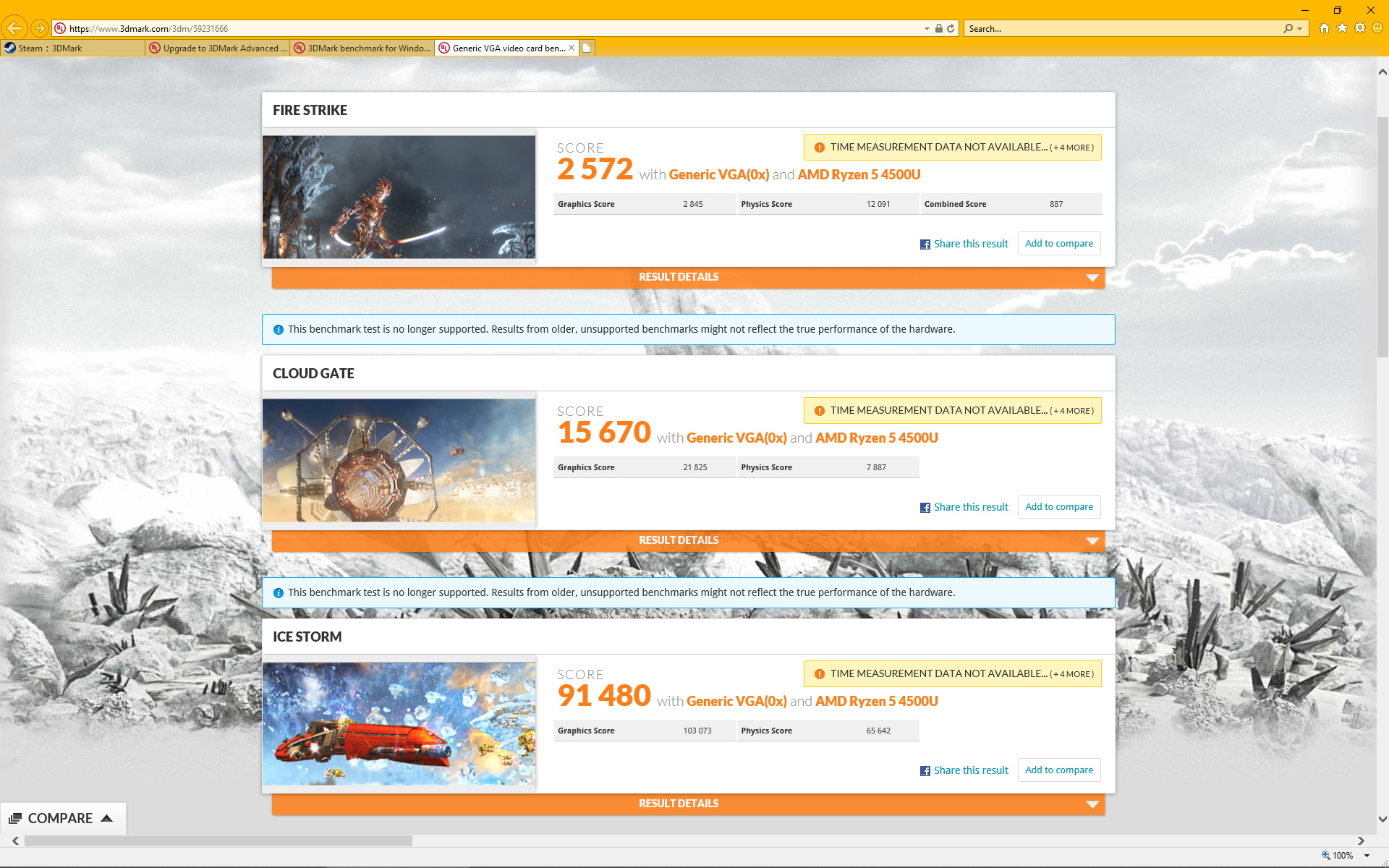1389x868 pixels.
Task: Click the refresh page icon
Action: [951, 28]
